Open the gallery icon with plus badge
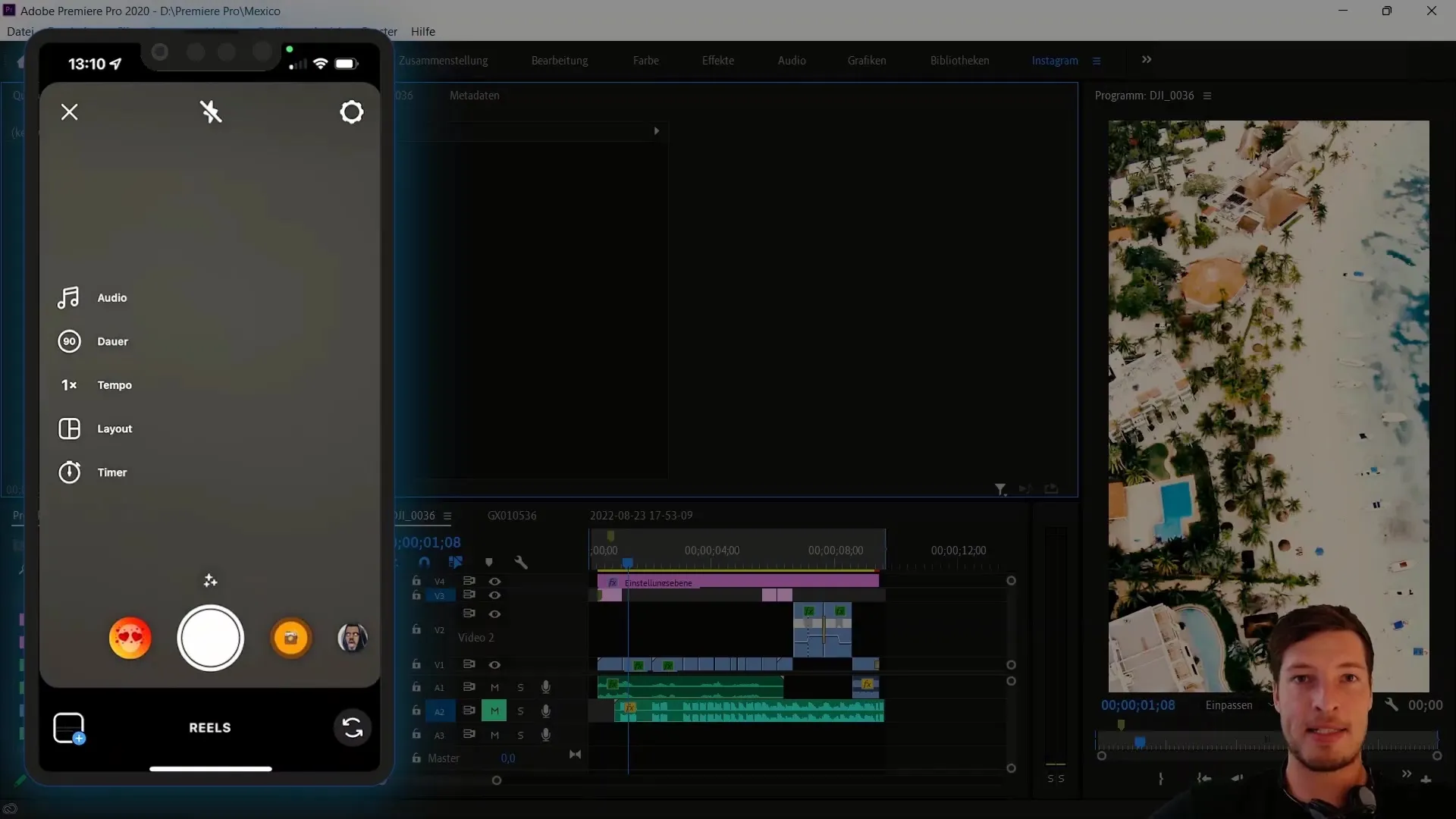1456x819 pixels. coord(69,728)
